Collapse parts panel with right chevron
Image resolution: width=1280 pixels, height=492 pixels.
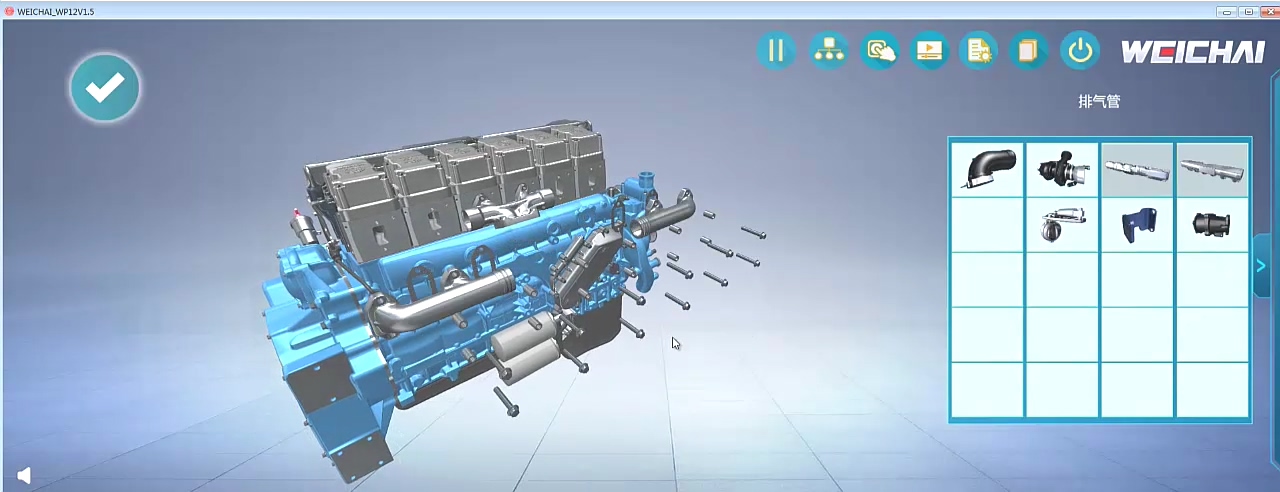click(x=1261, y=265)
